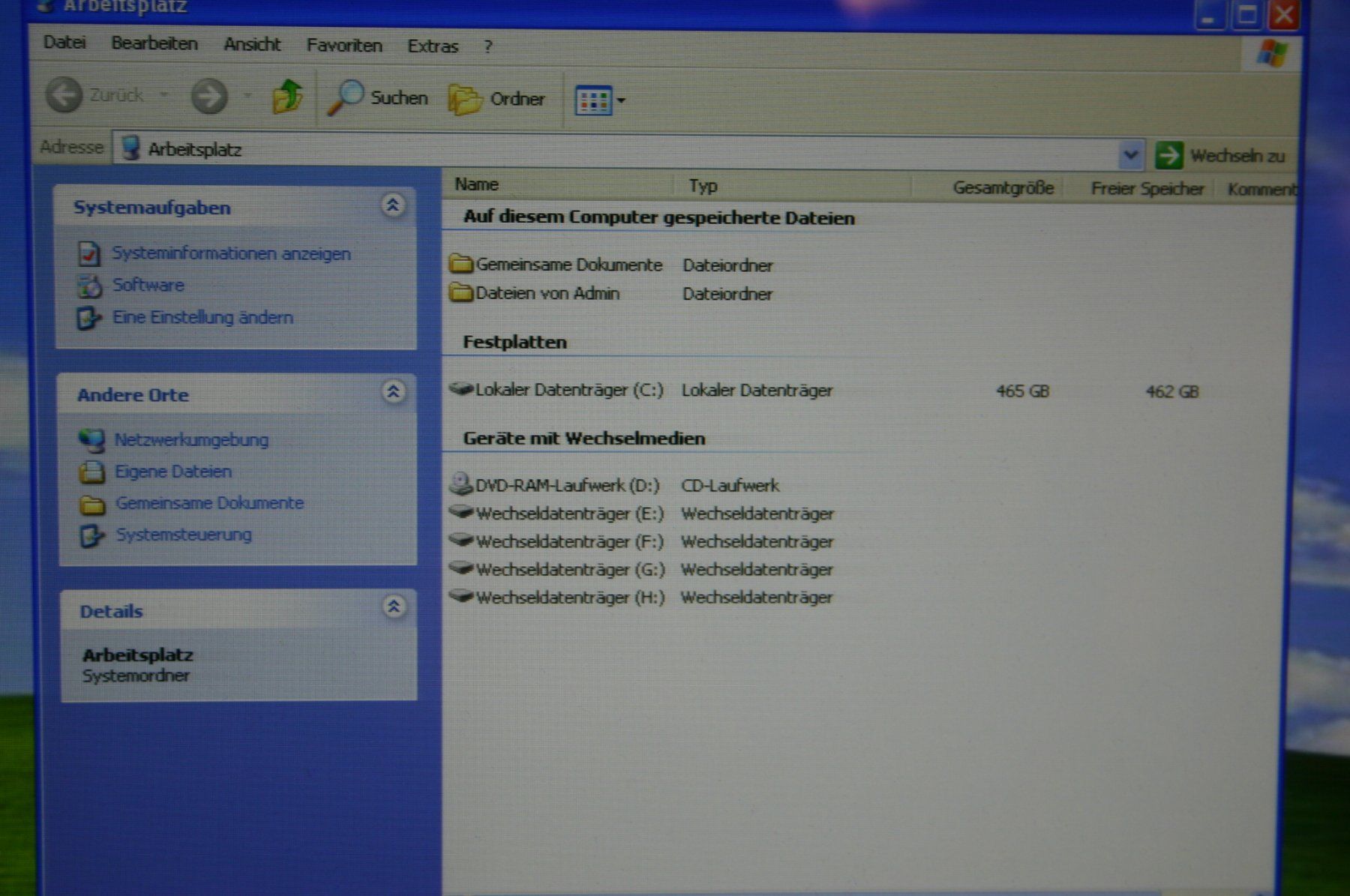Open the ? help menu
1350x896 pixels.
coord(488,47)
